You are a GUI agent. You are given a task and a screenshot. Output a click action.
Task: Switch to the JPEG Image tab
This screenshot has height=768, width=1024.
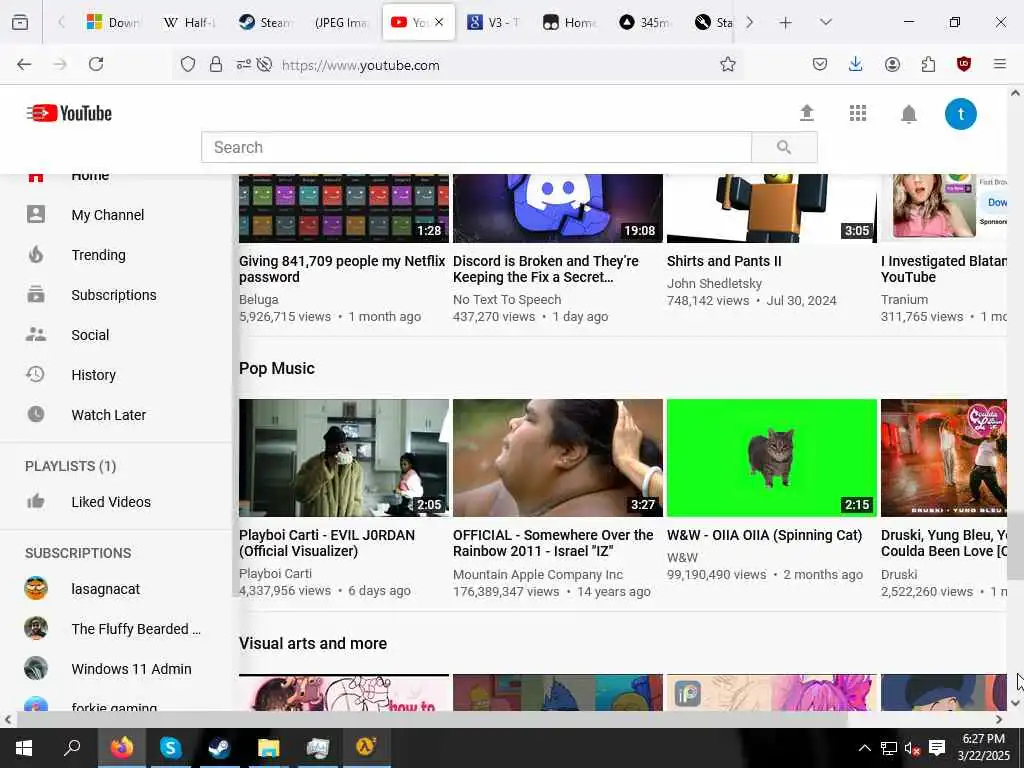click(x=341, y=22)
